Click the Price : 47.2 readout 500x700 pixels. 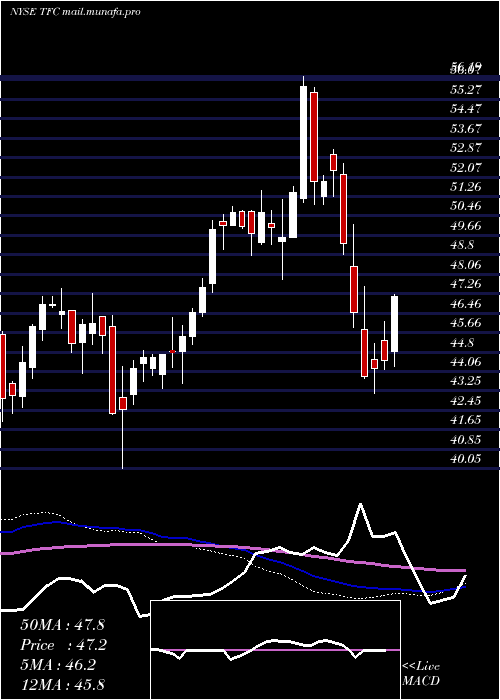point(62,645)
